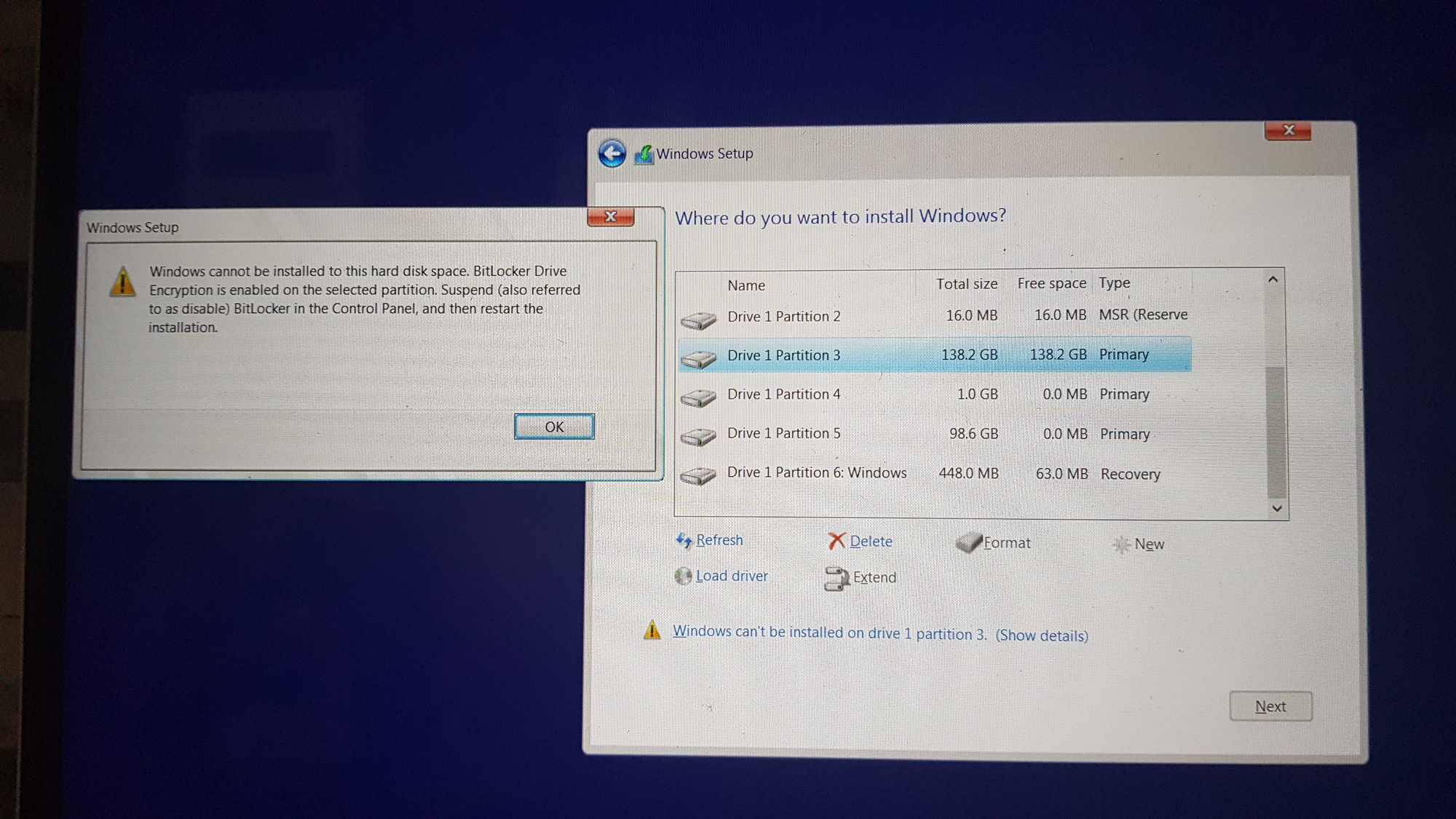Click warning icon beside install error message
This screenshot has height=819, width=1456.
click(652, 630)
